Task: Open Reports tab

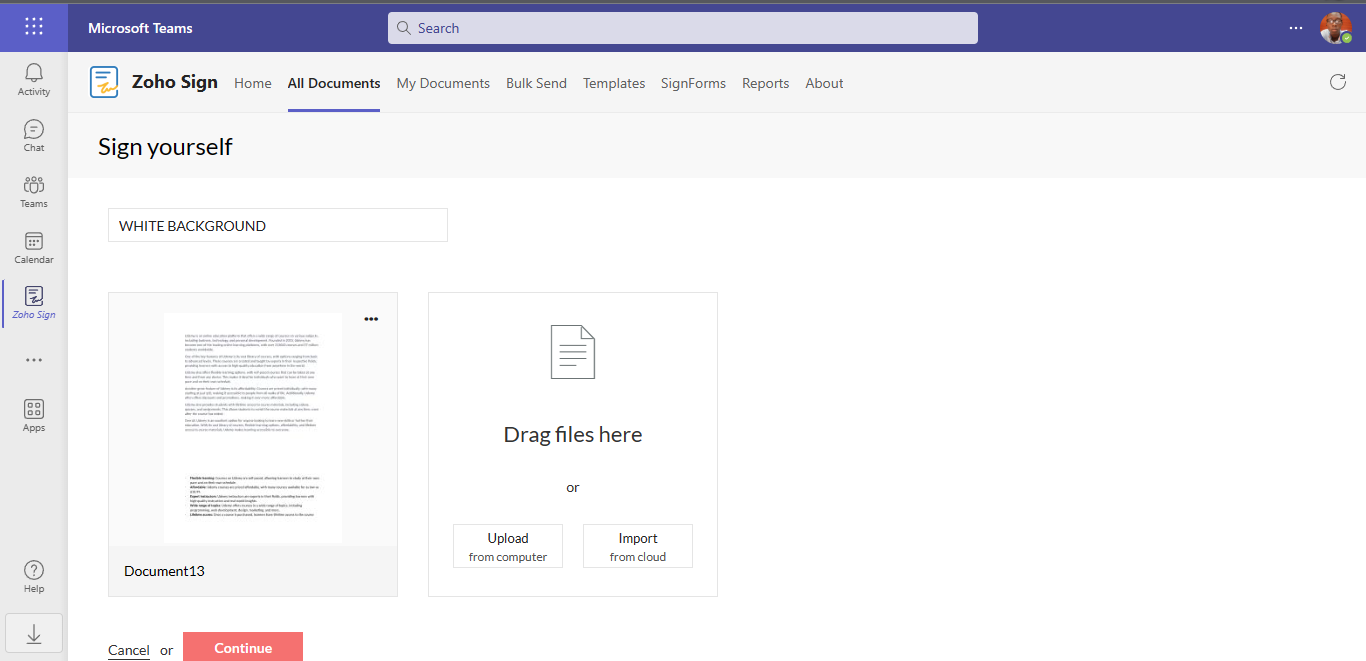Action: 765,83
